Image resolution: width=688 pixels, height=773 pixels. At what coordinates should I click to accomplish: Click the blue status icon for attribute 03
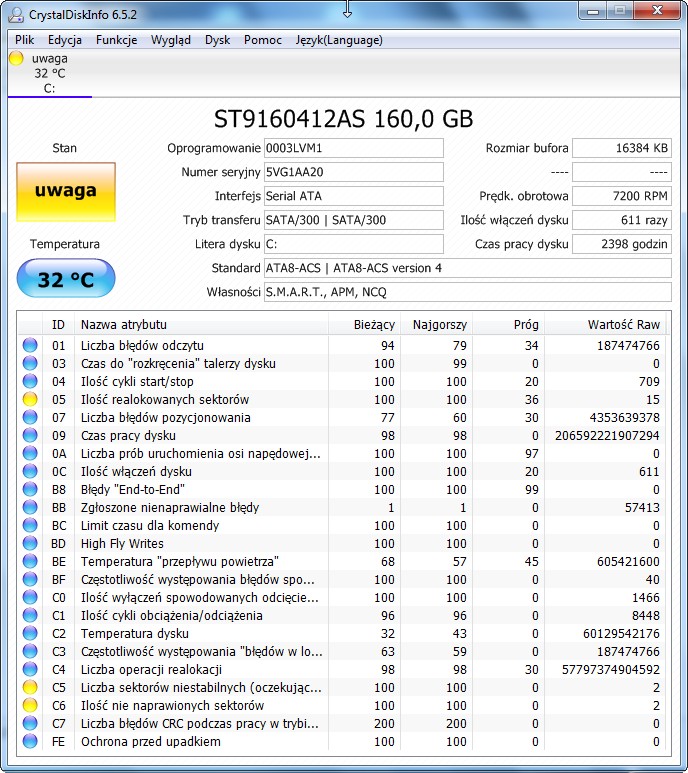[x=30, y=363]
